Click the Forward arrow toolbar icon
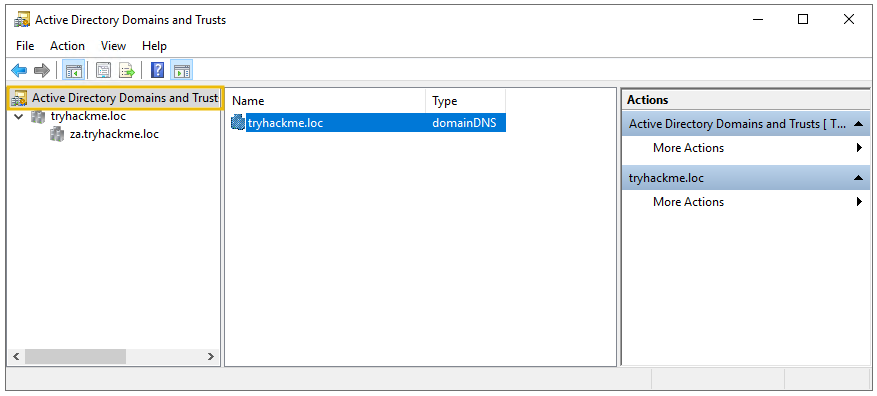877x396 pixels. coord(42,70)
